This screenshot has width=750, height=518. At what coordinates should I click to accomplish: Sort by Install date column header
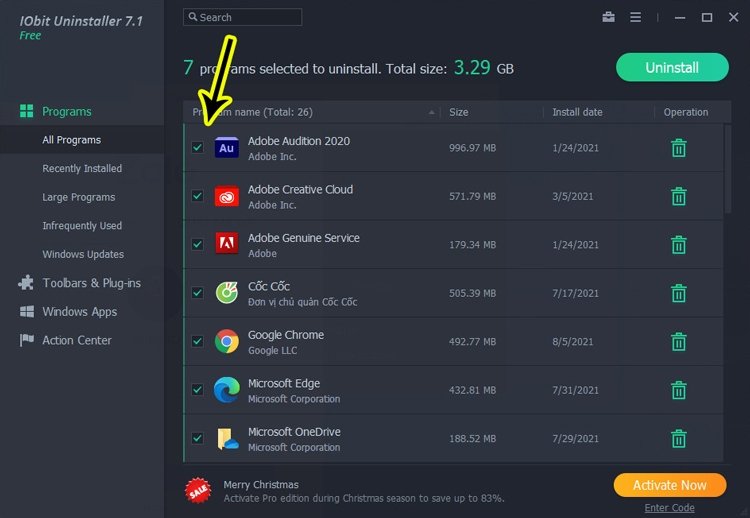click(577, 112)
